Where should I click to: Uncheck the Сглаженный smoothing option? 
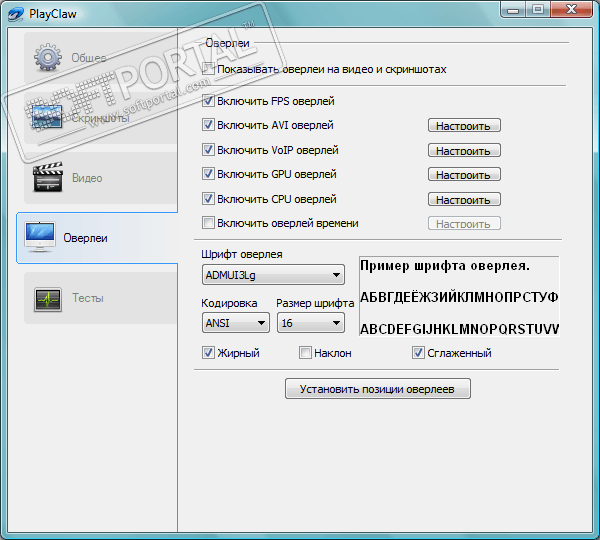pyautogui.click(x=418, y=352)
